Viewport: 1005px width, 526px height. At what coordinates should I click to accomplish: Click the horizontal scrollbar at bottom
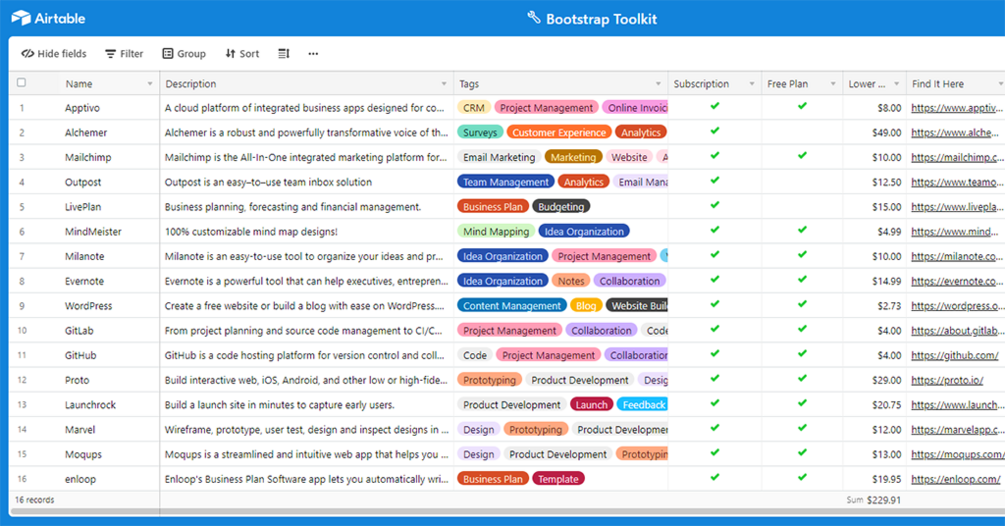coord(506,511)
